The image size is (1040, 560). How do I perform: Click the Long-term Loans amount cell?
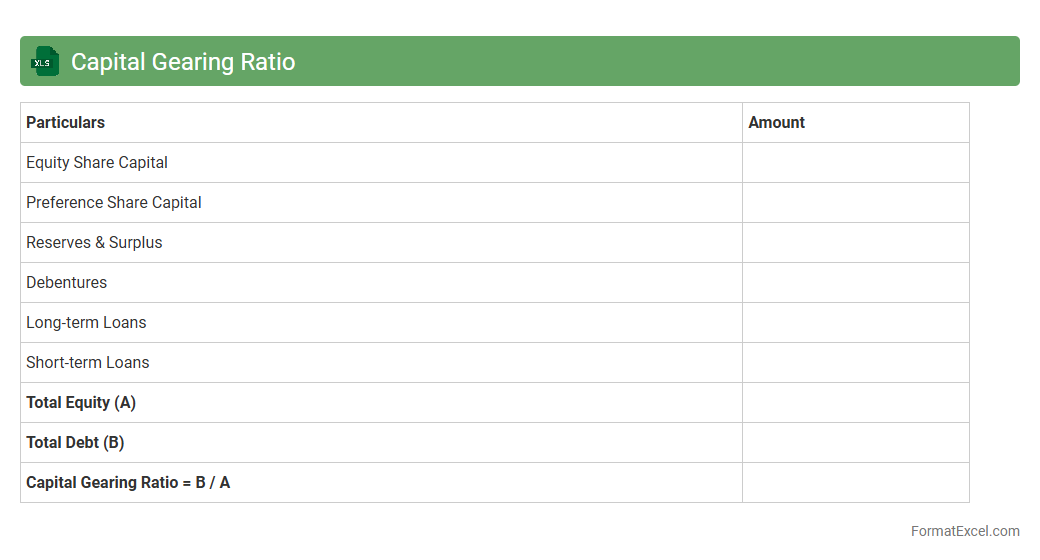point(855,323)
